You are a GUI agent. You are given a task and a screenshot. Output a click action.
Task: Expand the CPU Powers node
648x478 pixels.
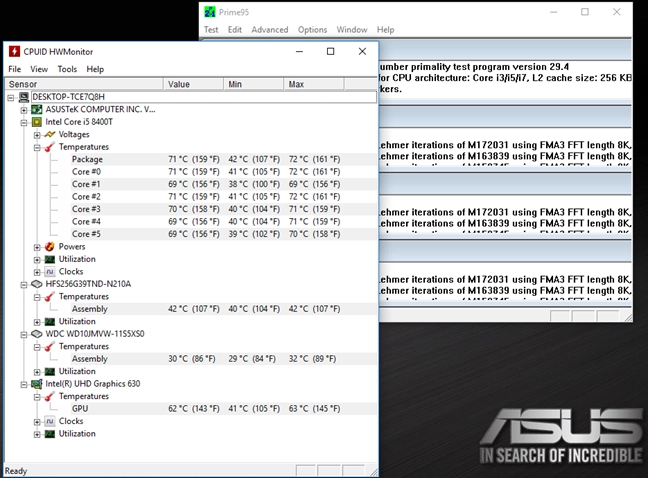coord(37,247)
